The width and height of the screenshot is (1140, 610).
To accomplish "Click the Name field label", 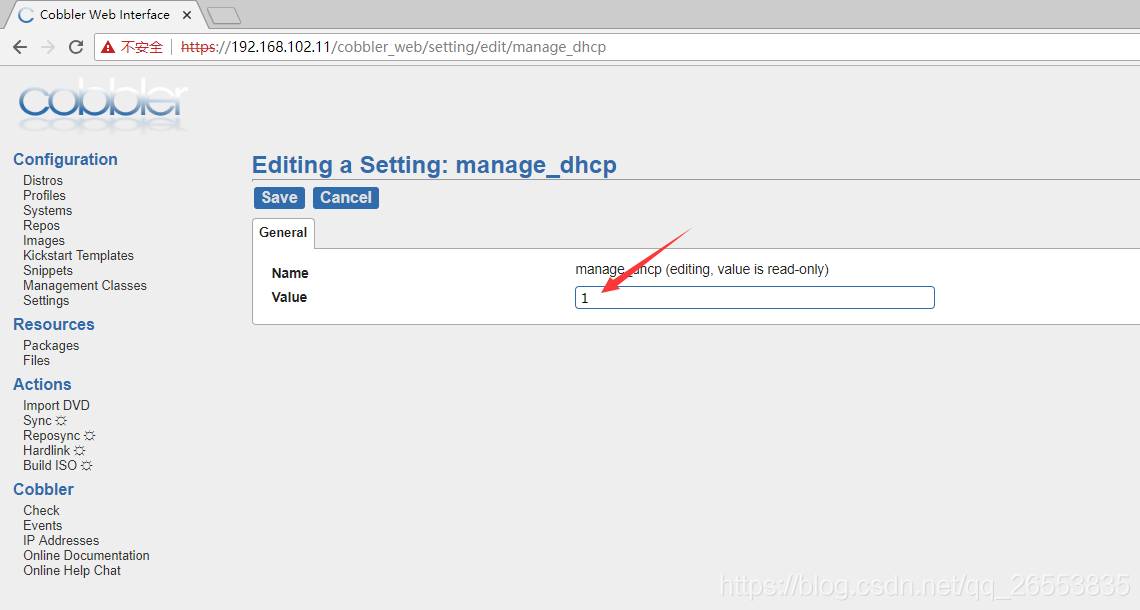I will (x=290, y=273).
